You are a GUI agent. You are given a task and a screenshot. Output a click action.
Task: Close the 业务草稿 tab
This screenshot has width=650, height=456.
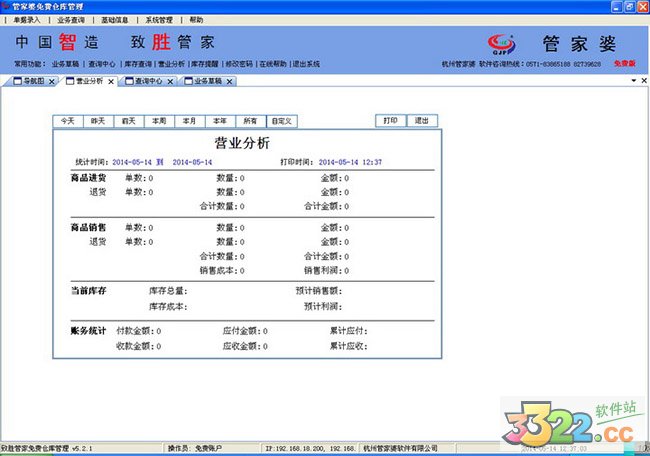point(229,82)
